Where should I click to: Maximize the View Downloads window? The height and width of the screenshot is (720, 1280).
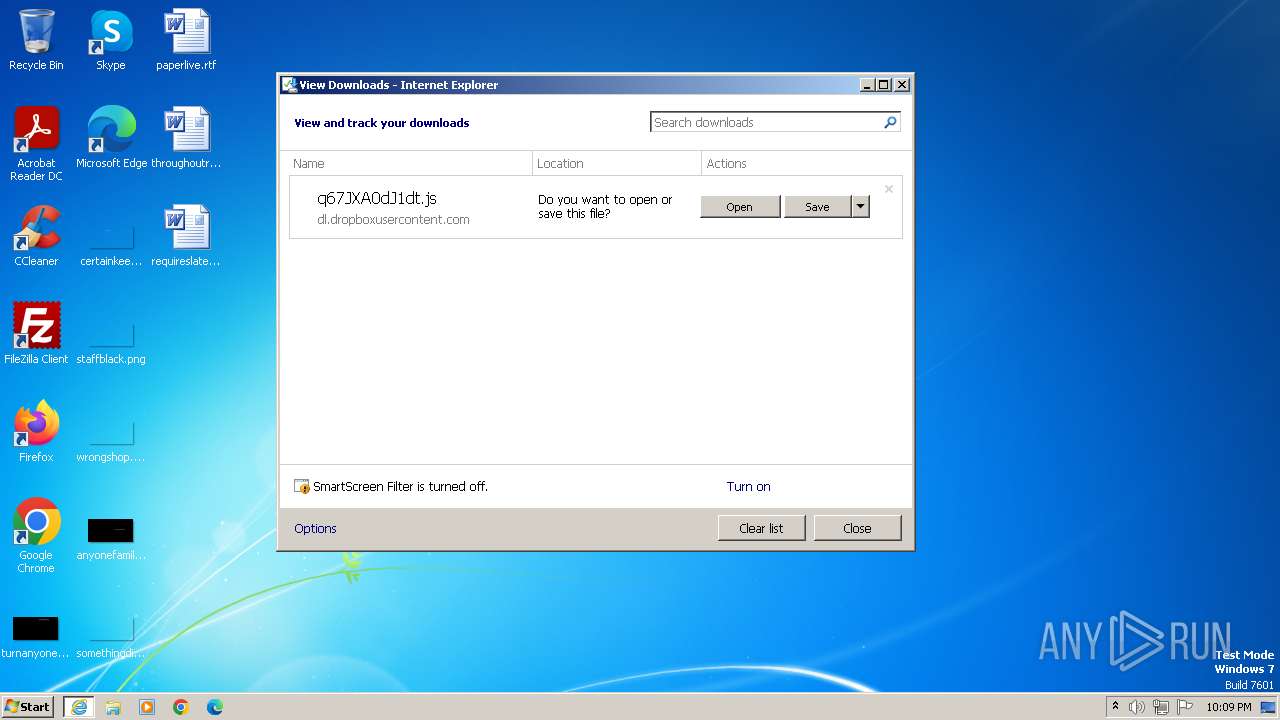[884, 85]
